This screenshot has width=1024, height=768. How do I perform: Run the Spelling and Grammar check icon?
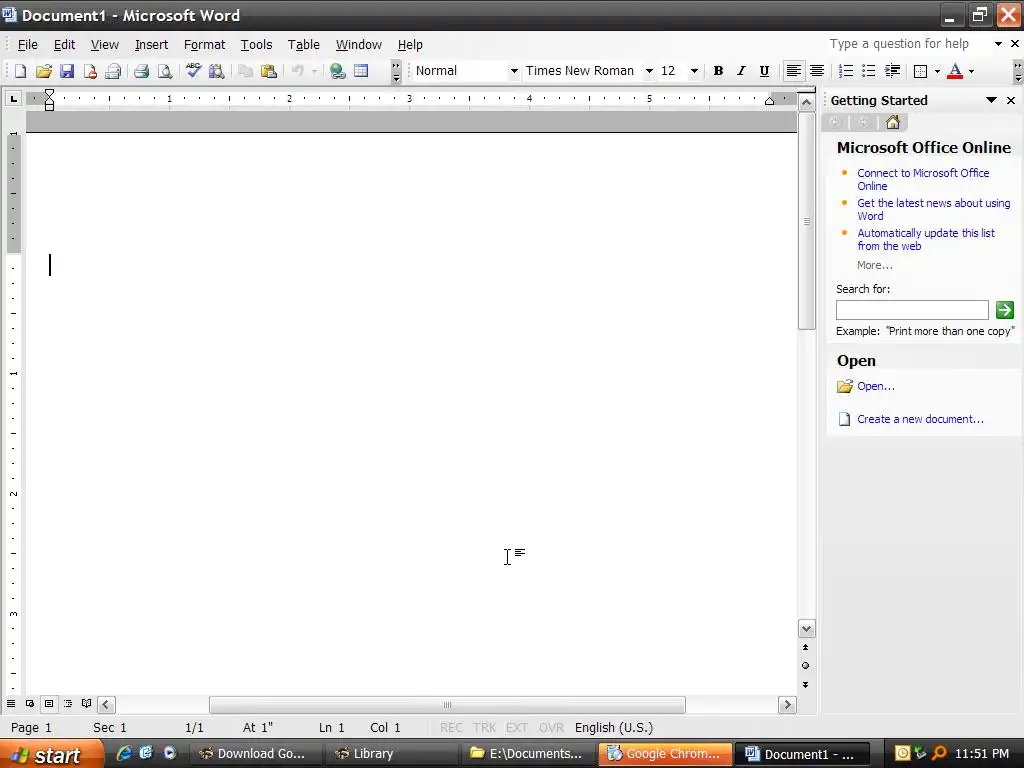(193, 71)
